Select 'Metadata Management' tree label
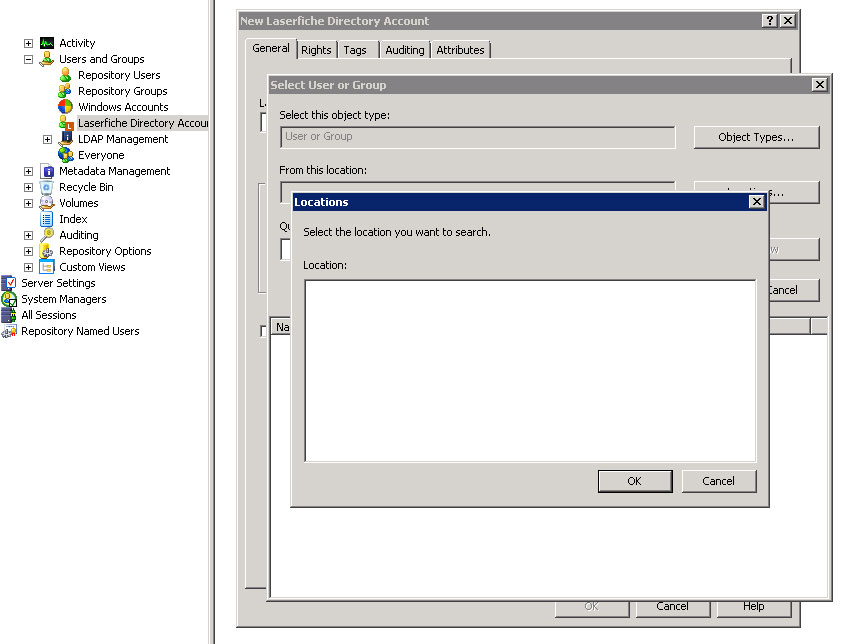The width and height of the screenshot is (848, 644). point(115,171)
